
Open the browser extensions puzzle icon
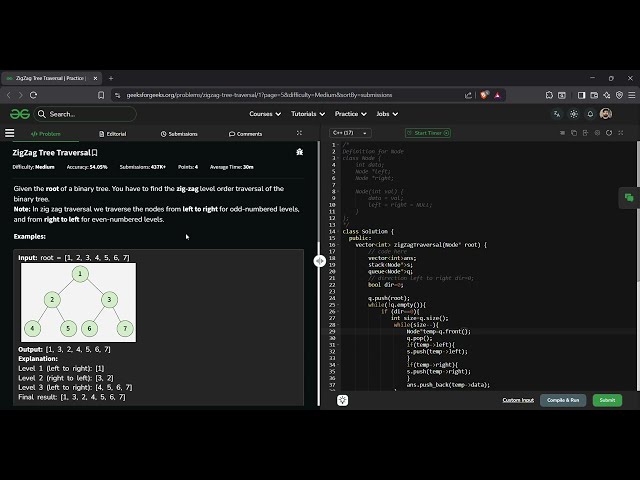click(549, 95)
